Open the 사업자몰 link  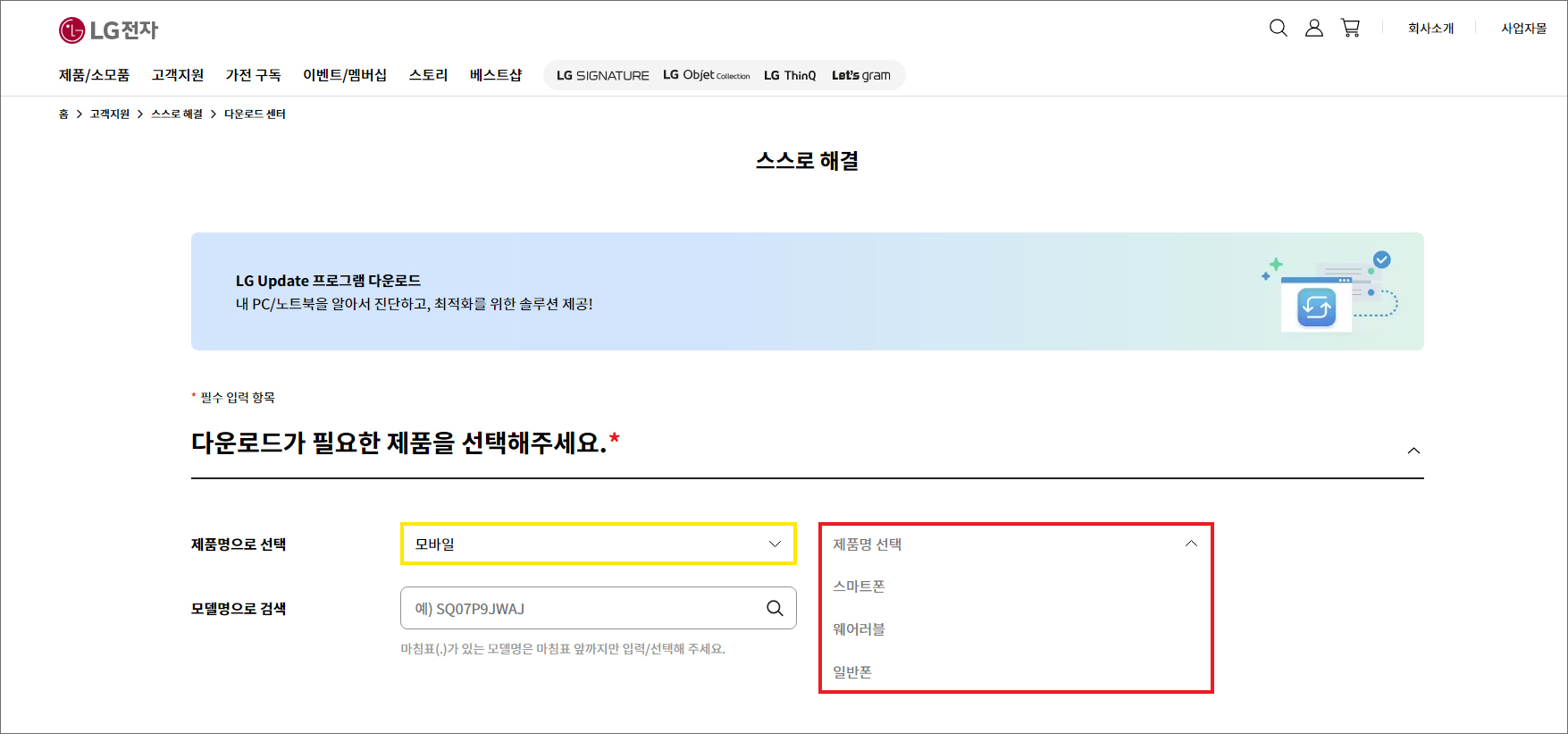point(1524,29)
